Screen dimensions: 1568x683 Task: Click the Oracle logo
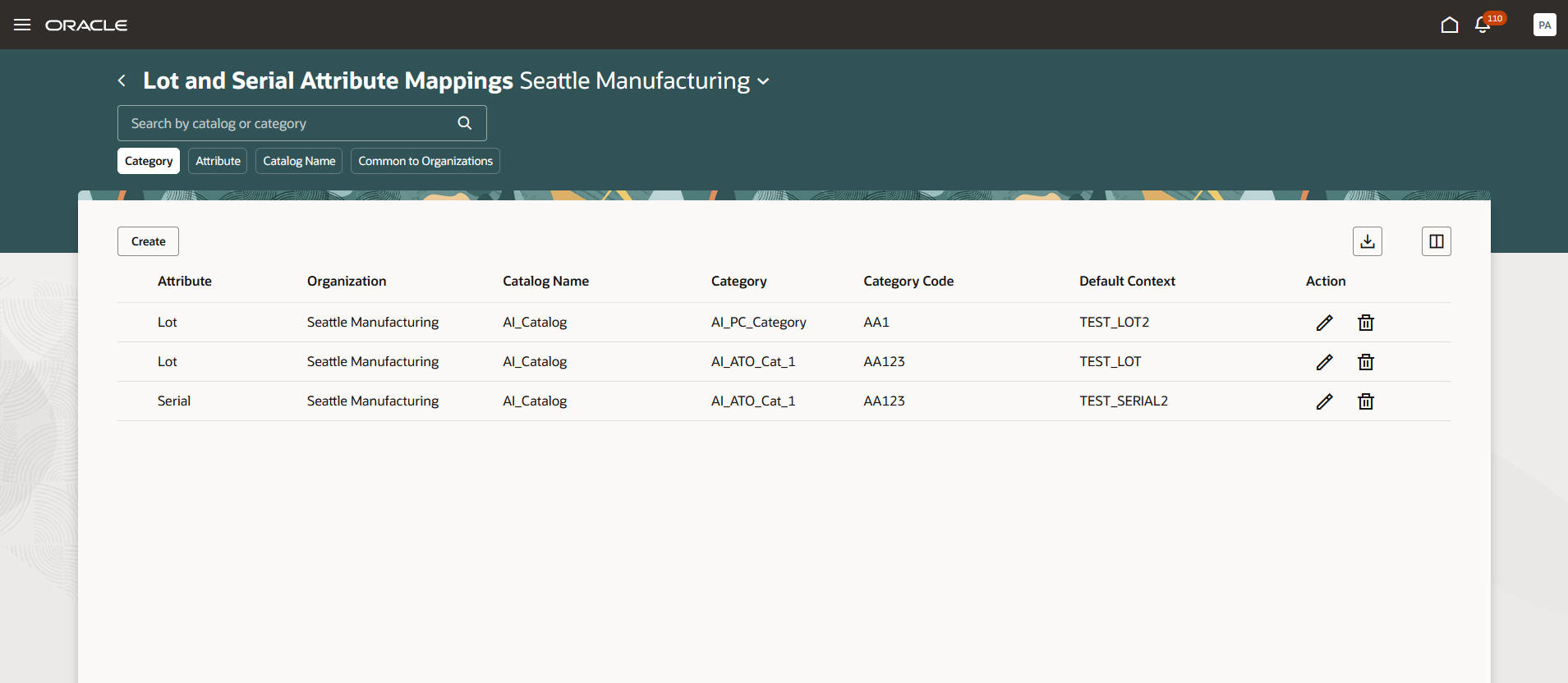coord(86,25)
